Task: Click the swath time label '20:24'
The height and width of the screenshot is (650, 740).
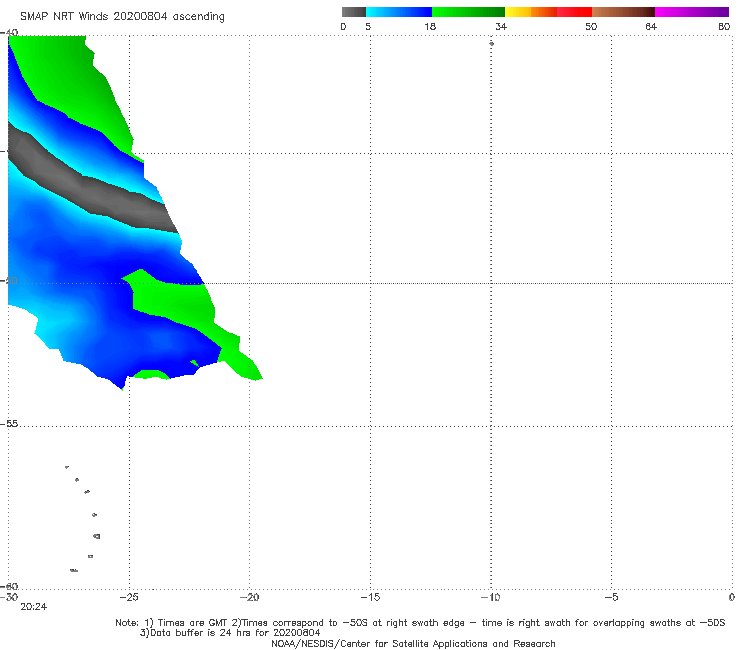Action: click(34, 607)
